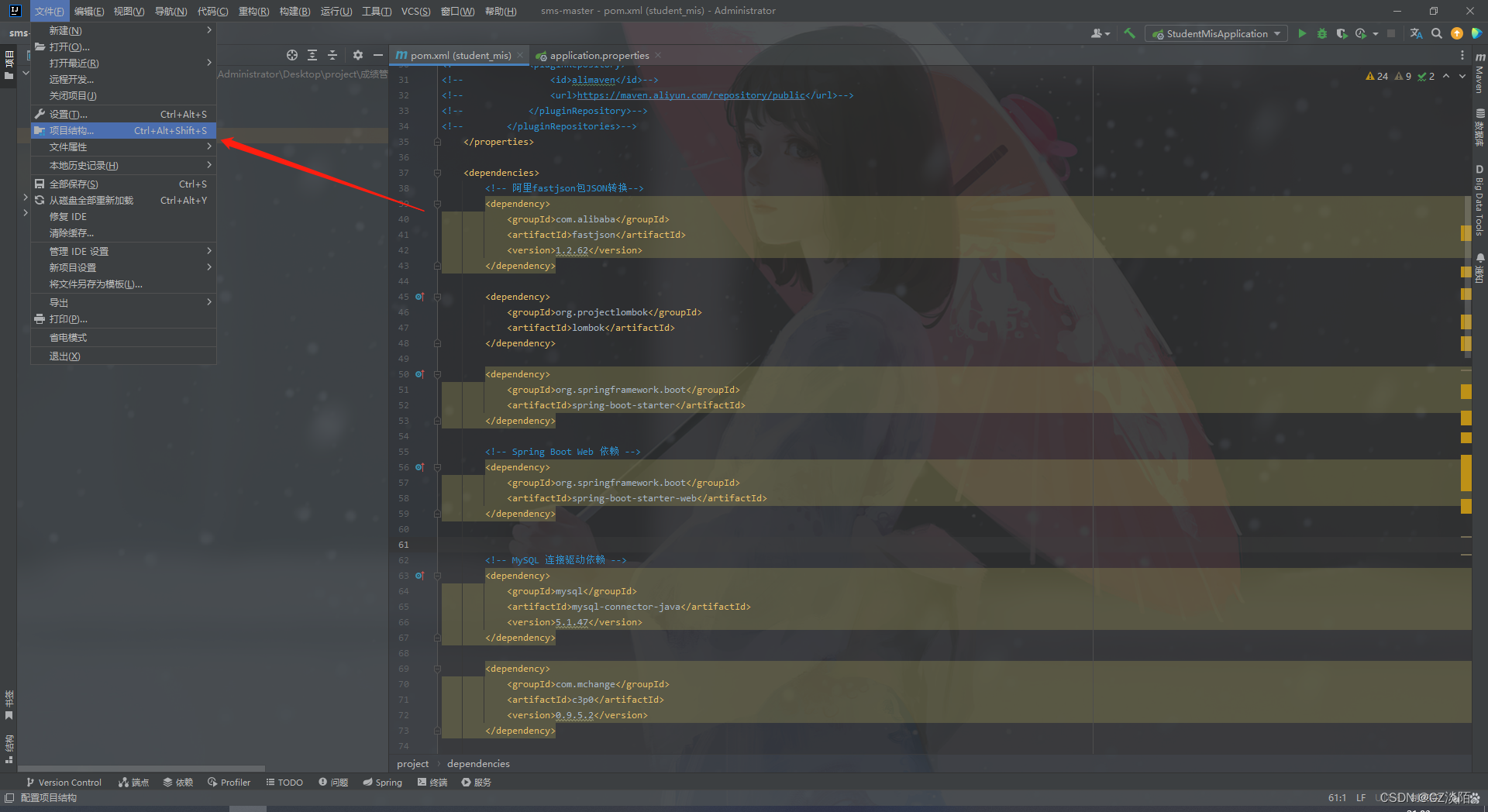Switch to the application.properties tab
1488x812 pixels.
tap(598, 55)
